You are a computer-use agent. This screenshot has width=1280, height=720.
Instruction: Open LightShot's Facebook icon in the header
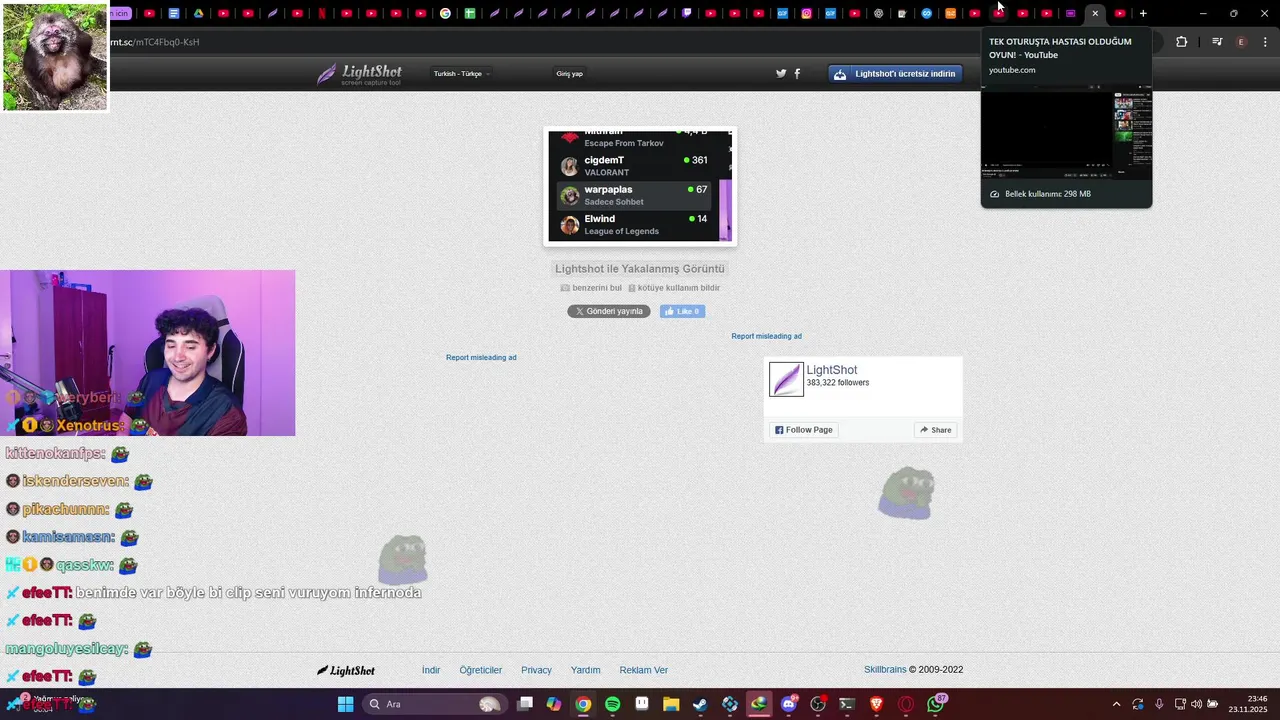click(x=797, y=73)
